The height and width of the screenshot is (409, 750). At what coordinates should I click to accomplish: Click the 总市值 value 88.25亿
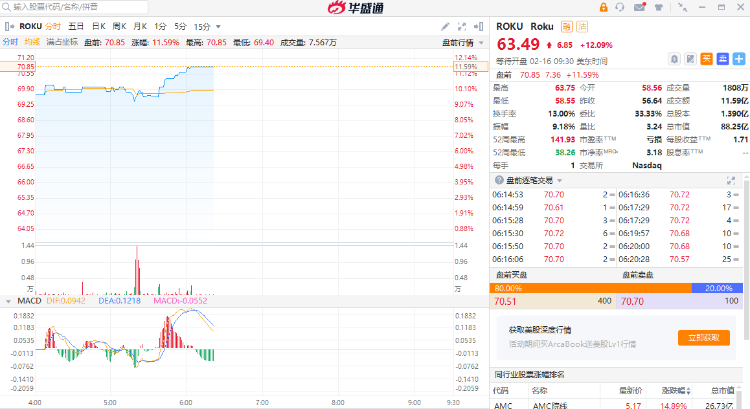pos(734,127)
